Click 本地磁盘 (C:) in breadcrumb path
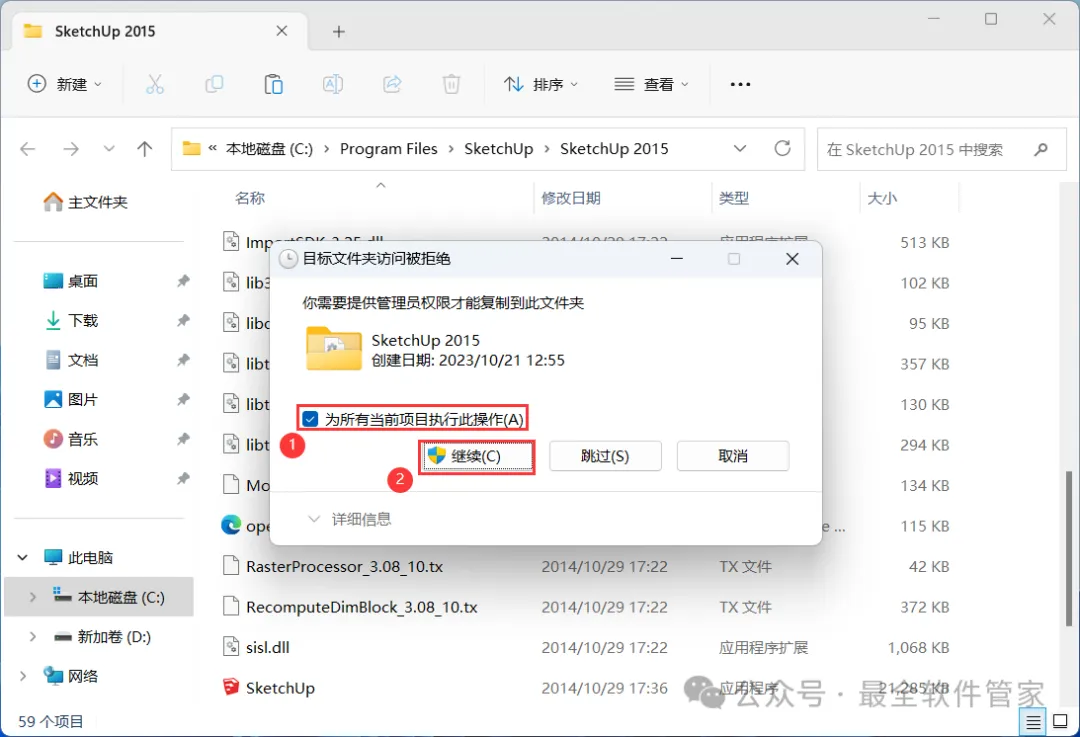1080x737 pixels. (x=269, y=149)
